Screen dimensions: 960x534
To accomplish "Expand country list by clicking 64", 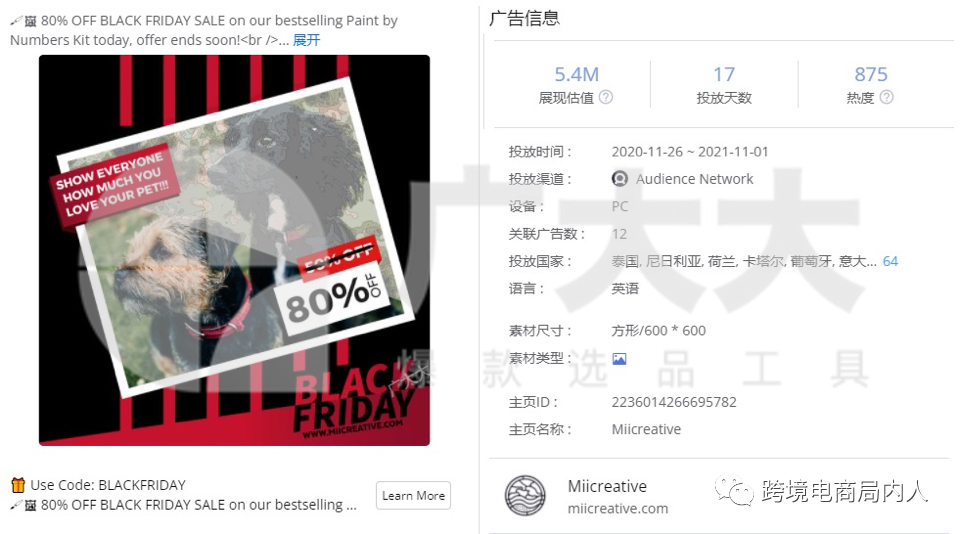I will (x=890, y=261).
